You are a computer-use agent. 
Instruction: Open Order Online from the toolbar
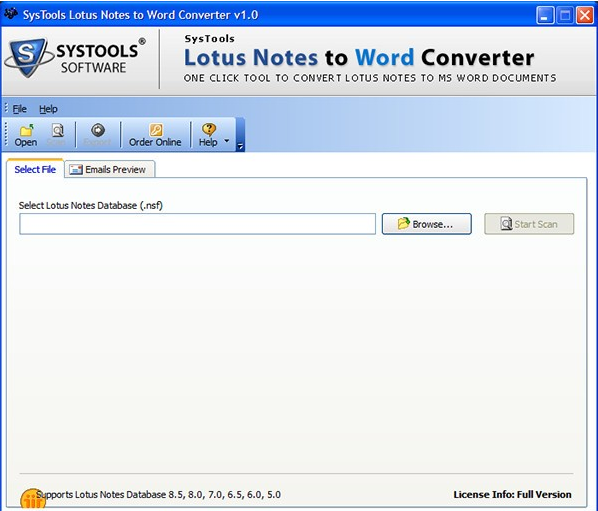(x=155, y=135)
